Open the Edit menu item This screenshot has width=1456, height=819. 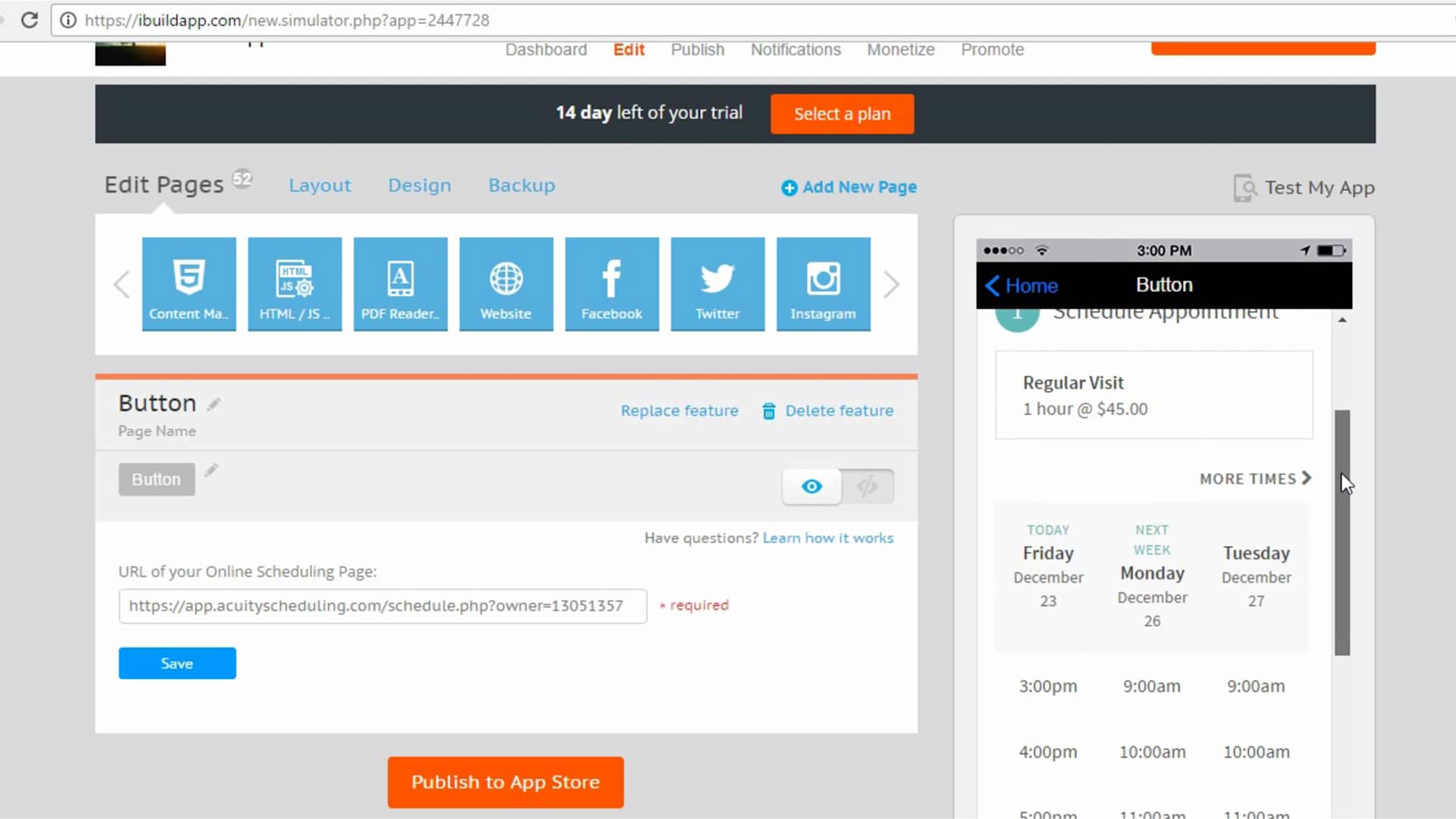629,49
